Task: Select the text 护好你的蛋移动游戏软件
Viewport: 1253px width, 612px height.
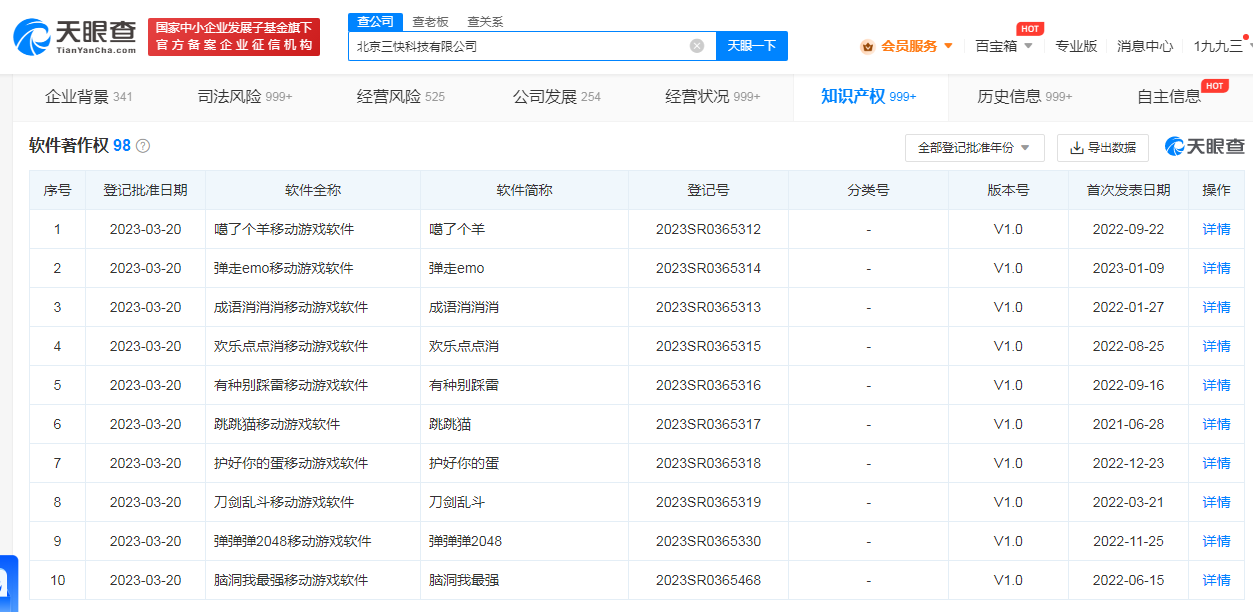Action: tap(291, 463)
